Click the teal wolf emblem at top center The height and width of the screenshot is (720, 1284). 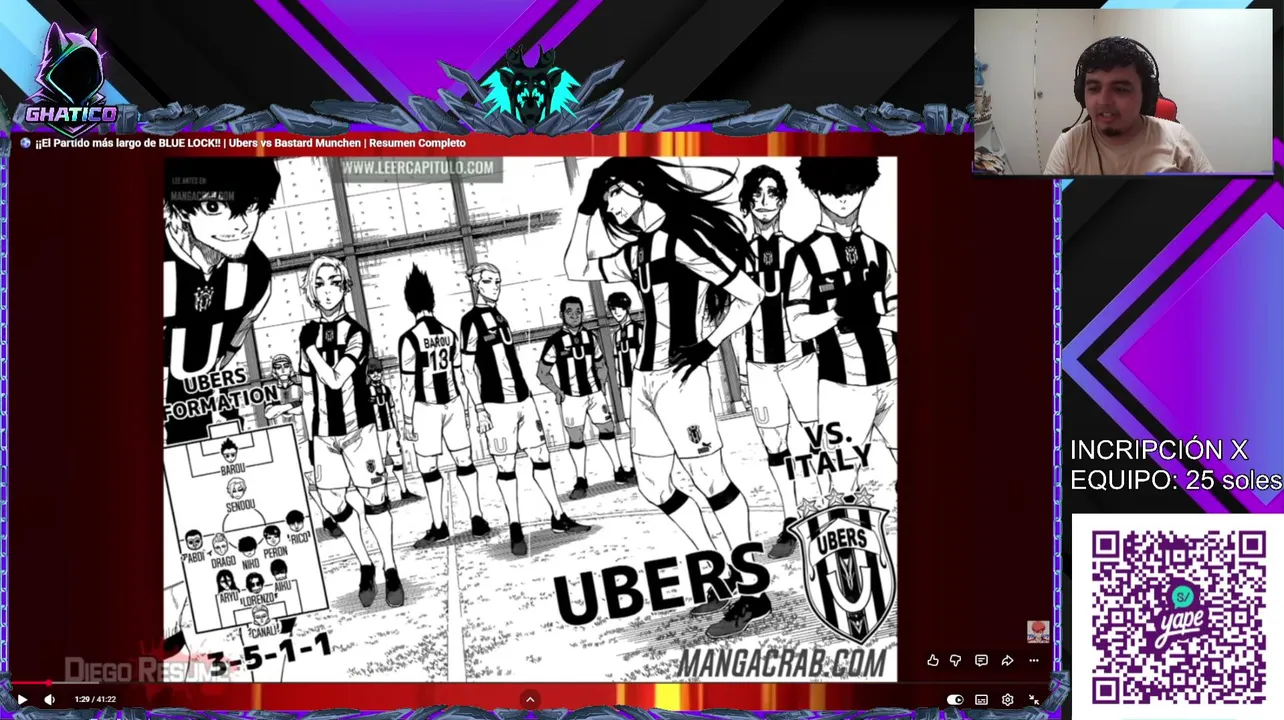pos(531,90)
